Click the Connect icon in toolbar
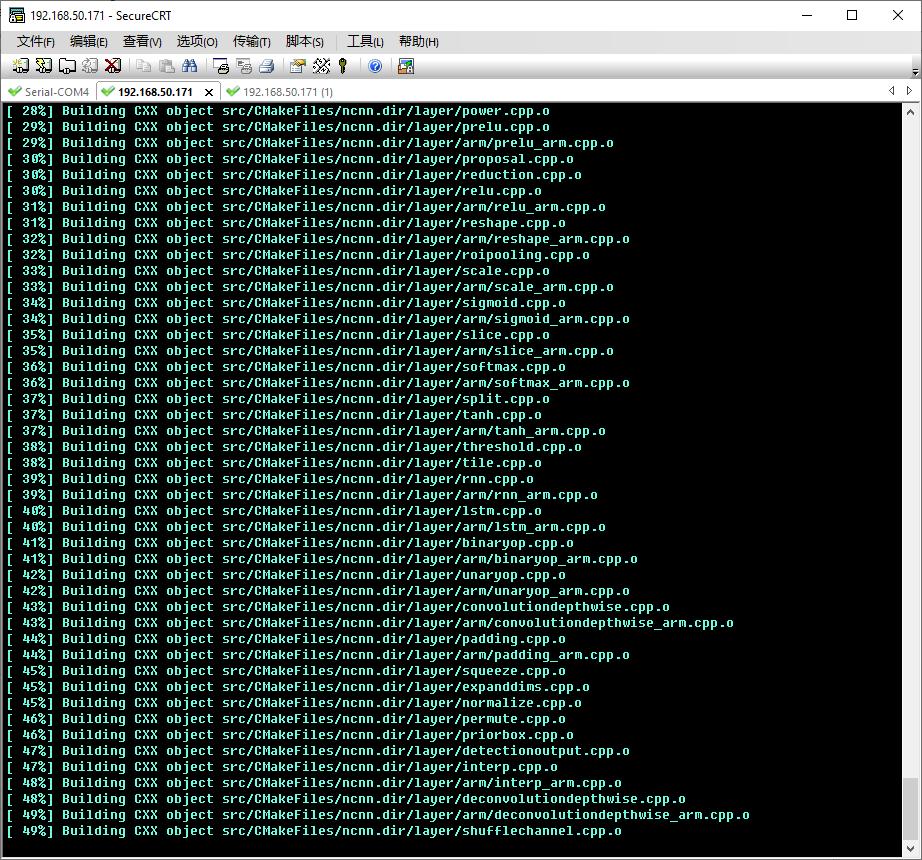Viewport: 922px width, 860px height. (20, 66)
